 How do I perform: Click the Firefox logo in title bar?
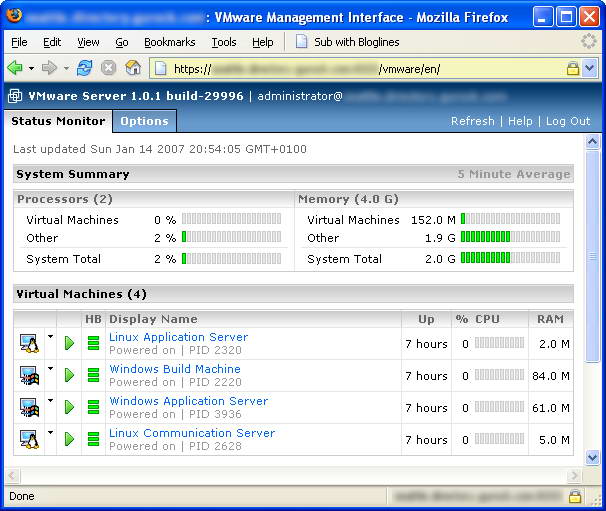click(x=14, y=16)
